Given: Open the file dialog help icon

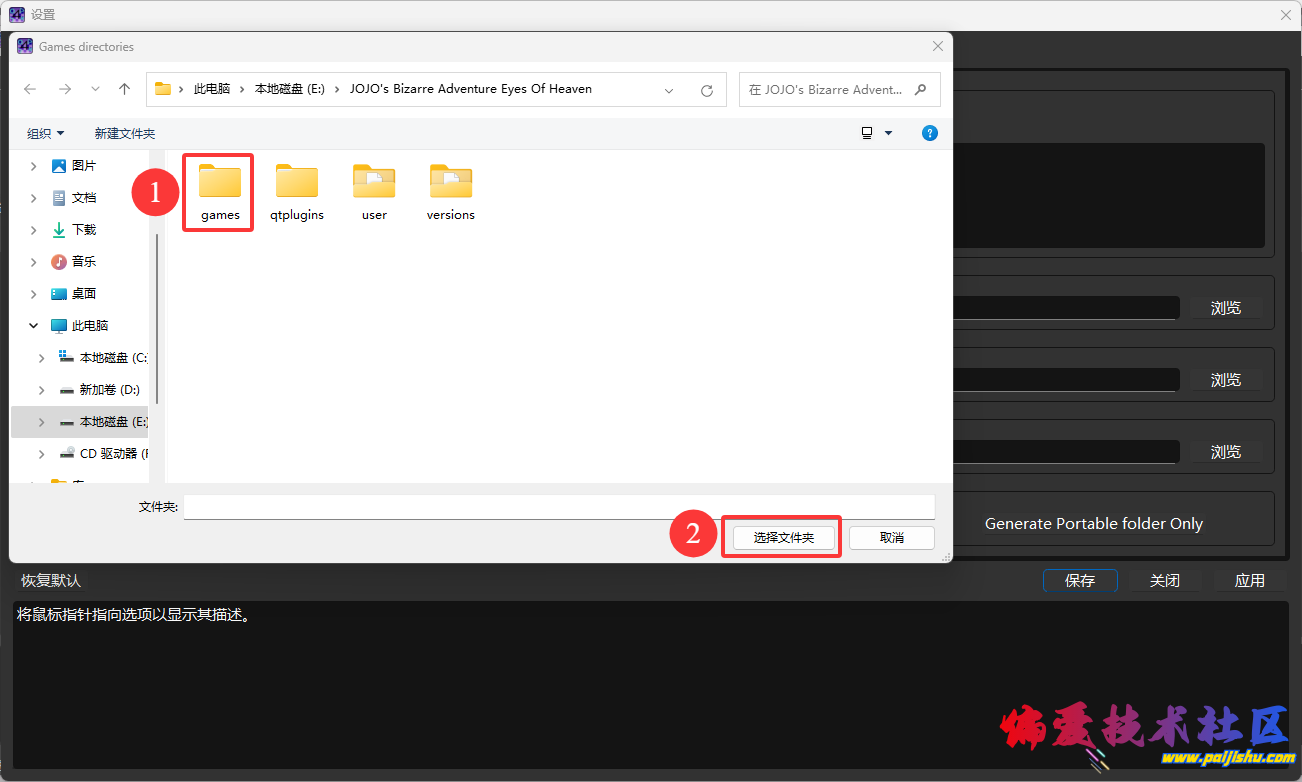Looking at the screenshot, I should coord(930,133).
